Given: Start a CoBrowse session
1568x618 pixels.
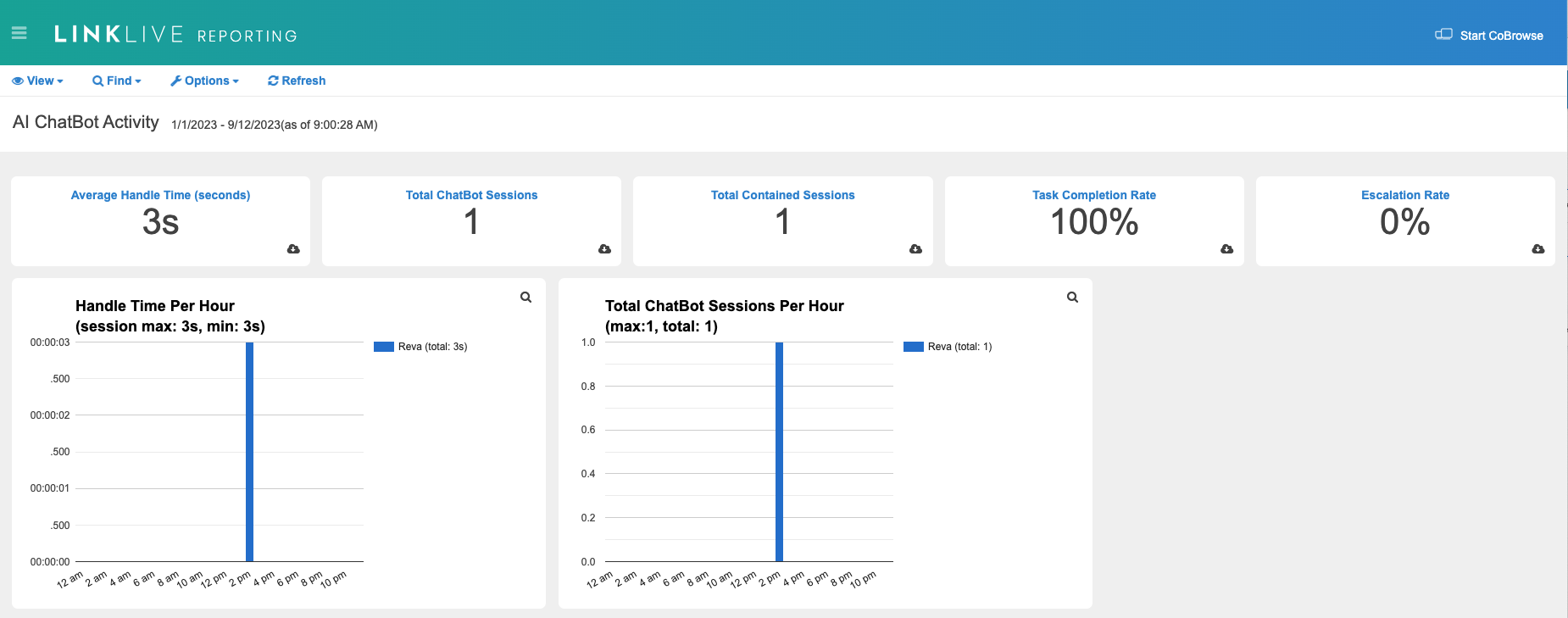Looking at the screenshot, I should 1489,36.
